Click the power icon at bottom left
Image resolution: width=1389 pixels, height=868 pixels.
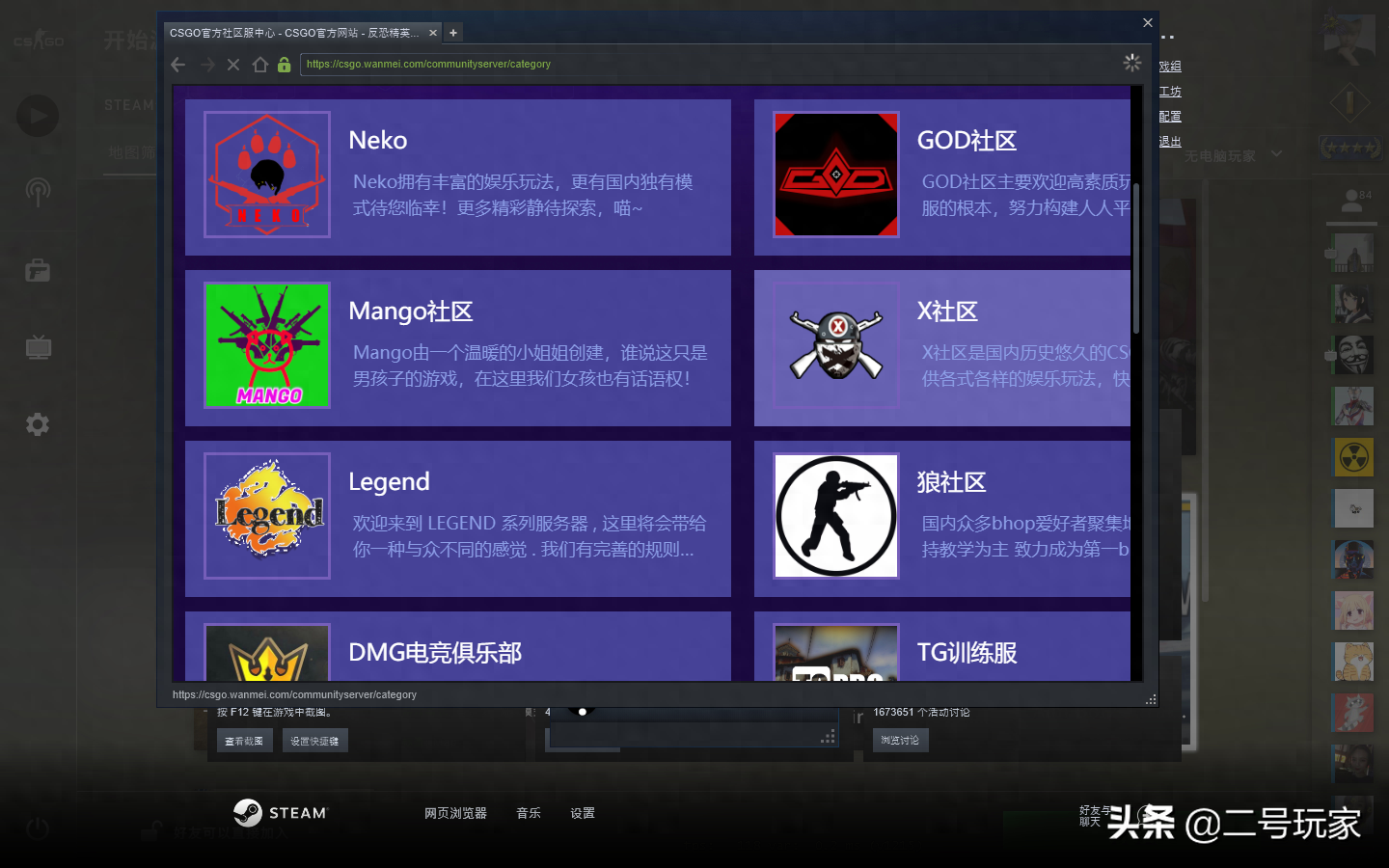tap(37, 827)
